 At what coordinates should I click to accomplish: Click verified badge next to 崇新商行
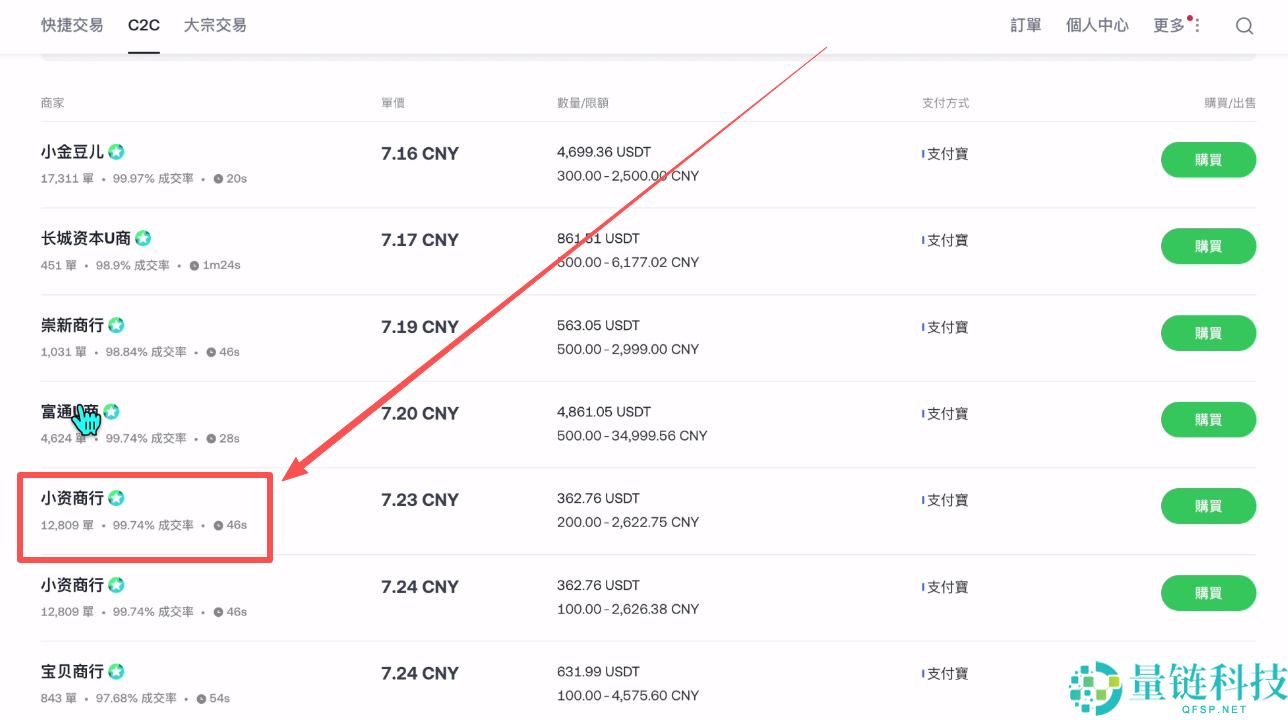pos(116,325)
